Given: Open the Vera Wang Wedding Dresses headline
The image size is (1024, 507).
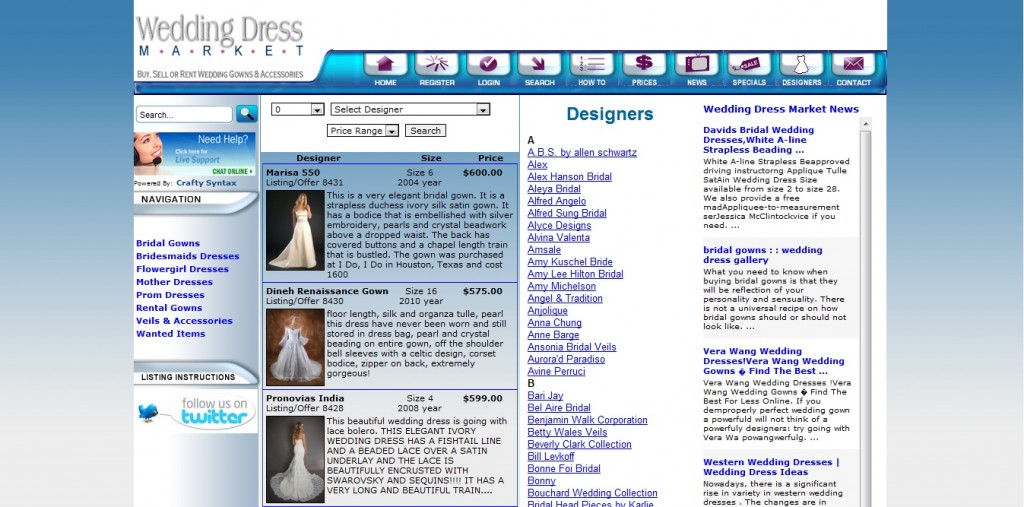Looking at the screenshot, I should (x=774, y=361).
